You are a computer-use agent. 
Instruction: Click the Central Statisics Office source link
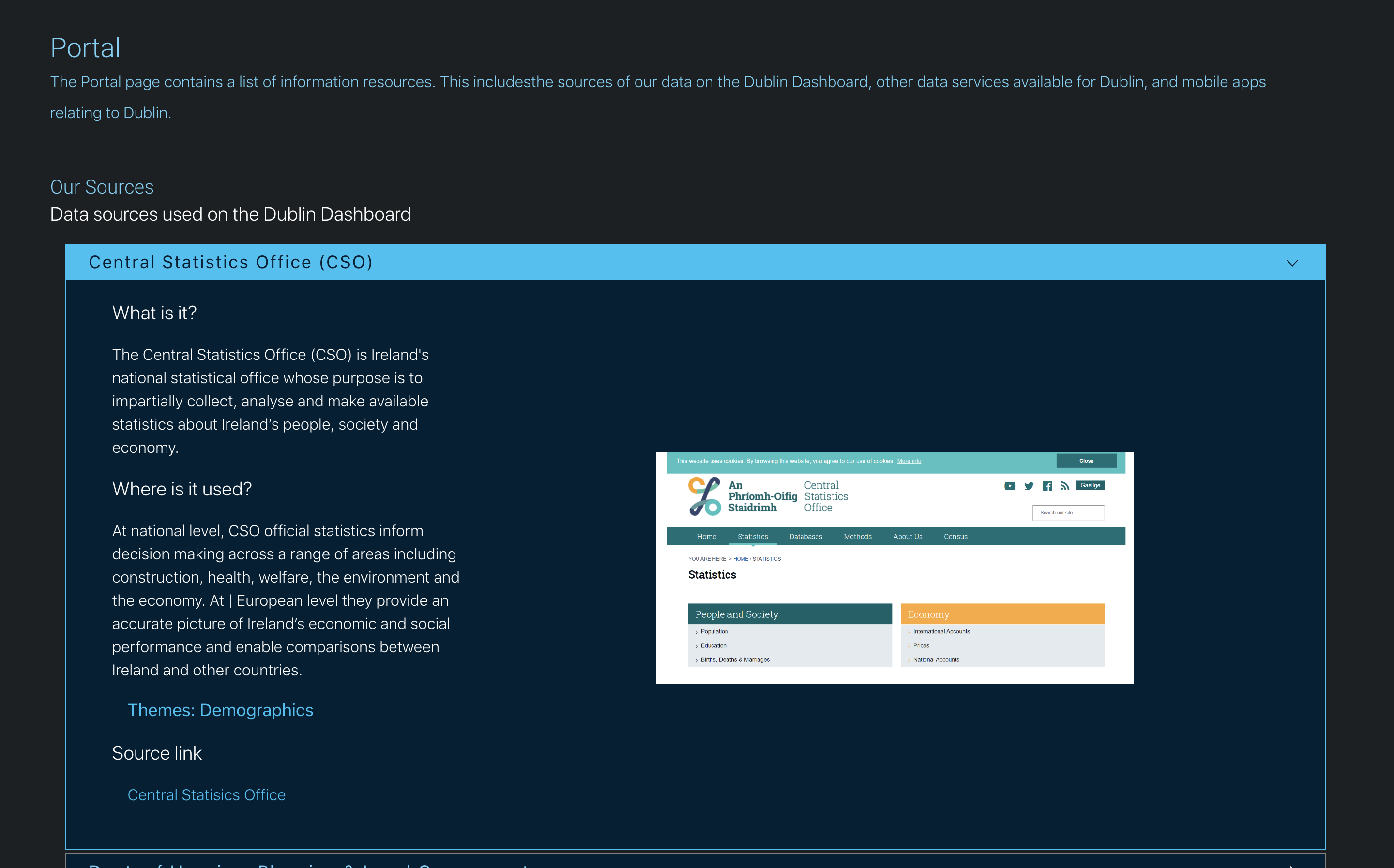[207, 794]
